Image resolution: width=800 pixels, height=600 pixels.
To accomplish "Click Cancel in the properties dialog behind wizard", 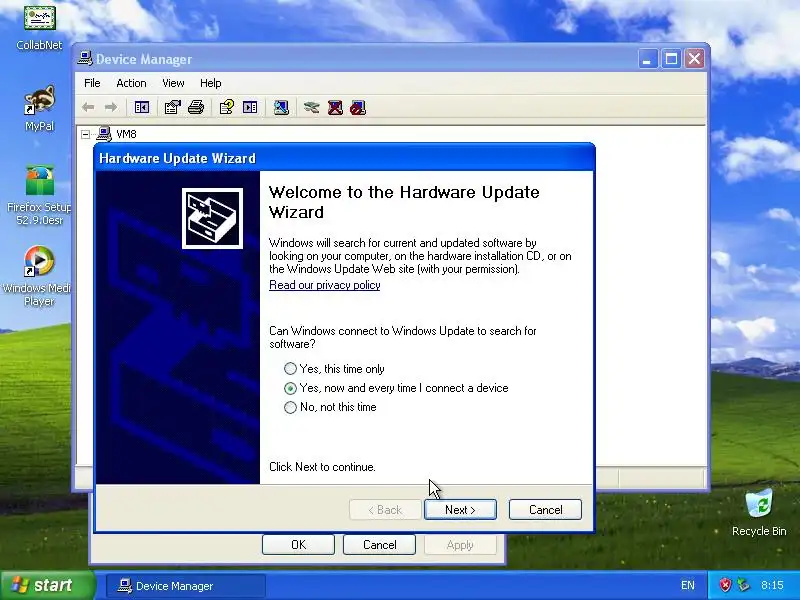I will (379, 544).
